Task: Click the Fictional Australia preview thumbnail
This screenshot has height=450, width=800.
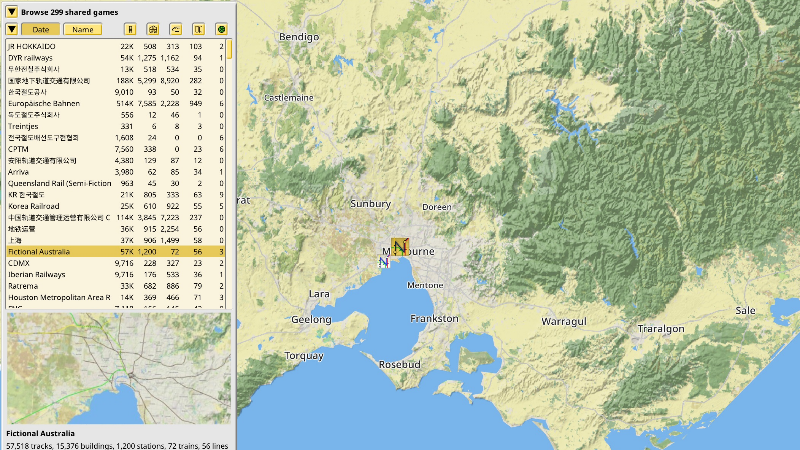Action: point(118,368)
